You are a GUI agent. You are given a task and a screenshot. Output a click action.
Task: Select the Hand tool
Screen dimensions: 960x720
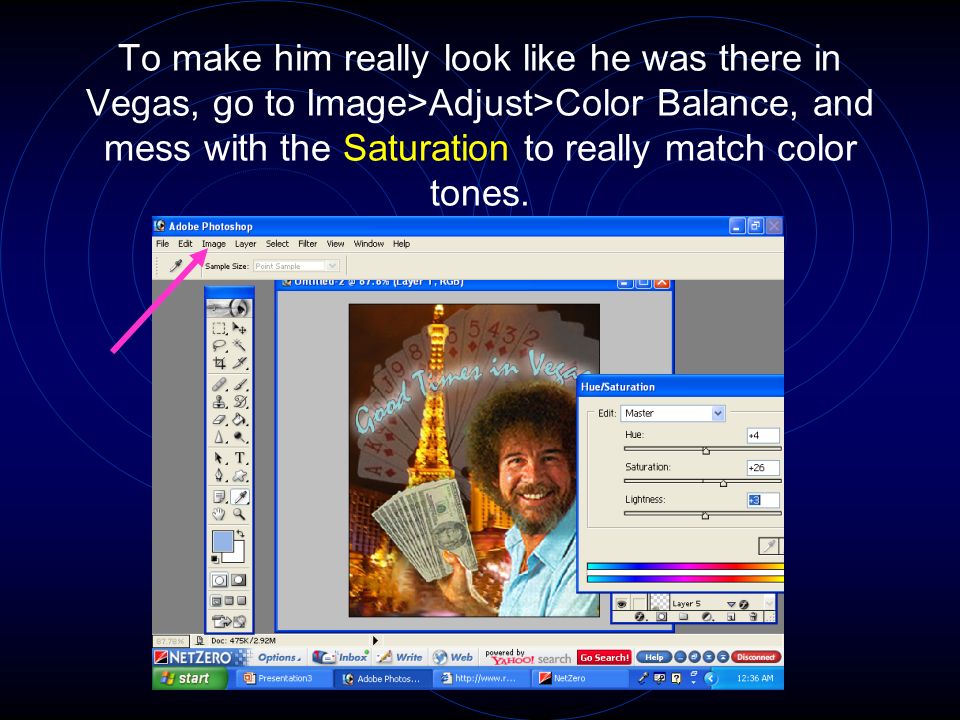pyautogui.click(x=219, y=514)
